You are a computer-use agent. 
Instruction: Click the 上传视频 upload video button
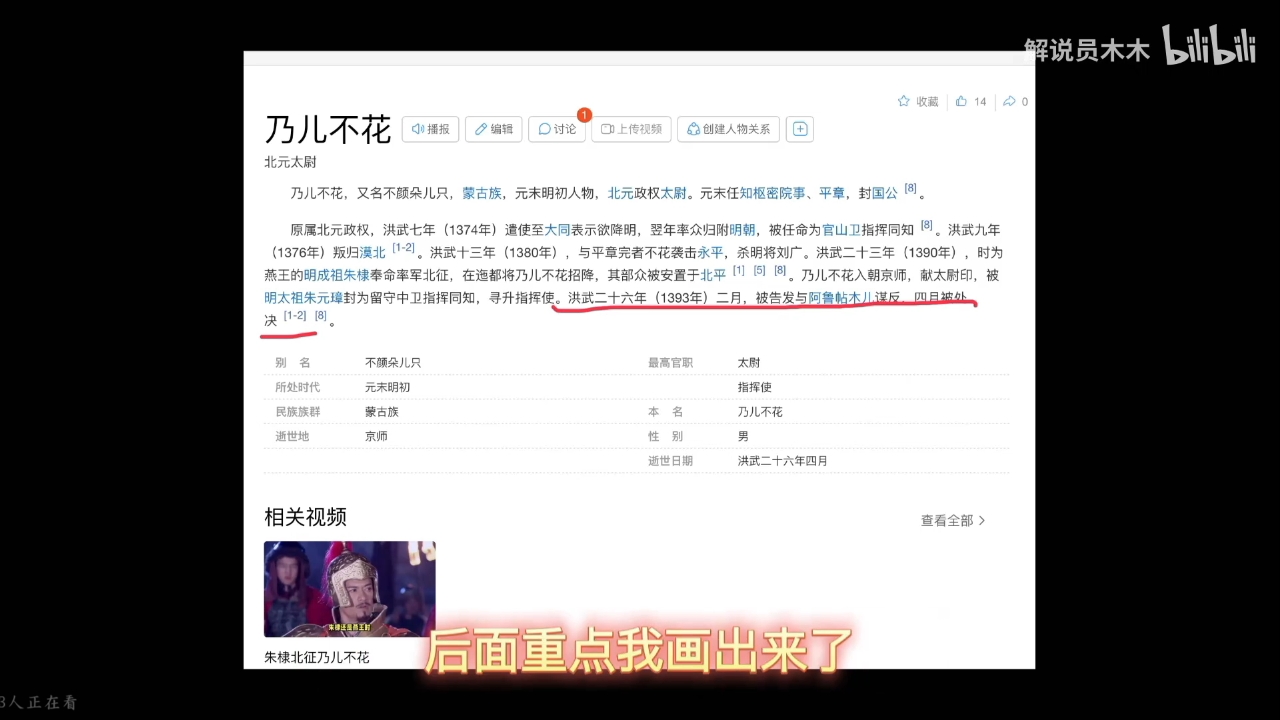click(x=631, y=129)
